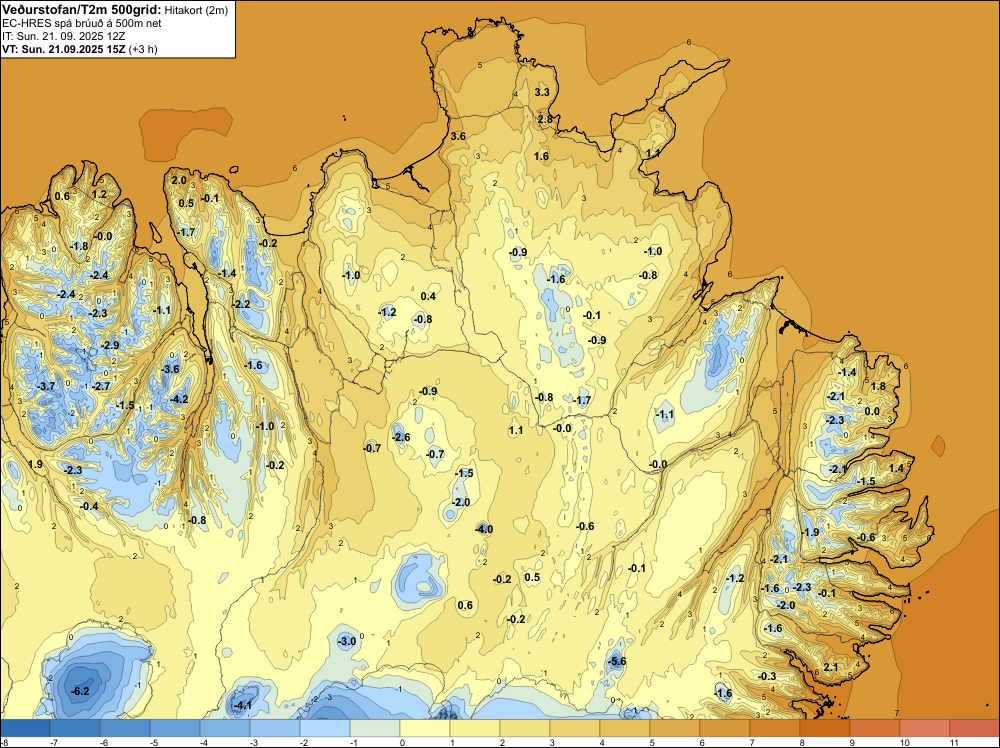Click the -6.2 temperature value on the map
Viewport: 1000px width, 748px height.
pyautogui.click(x=80, y=691)
